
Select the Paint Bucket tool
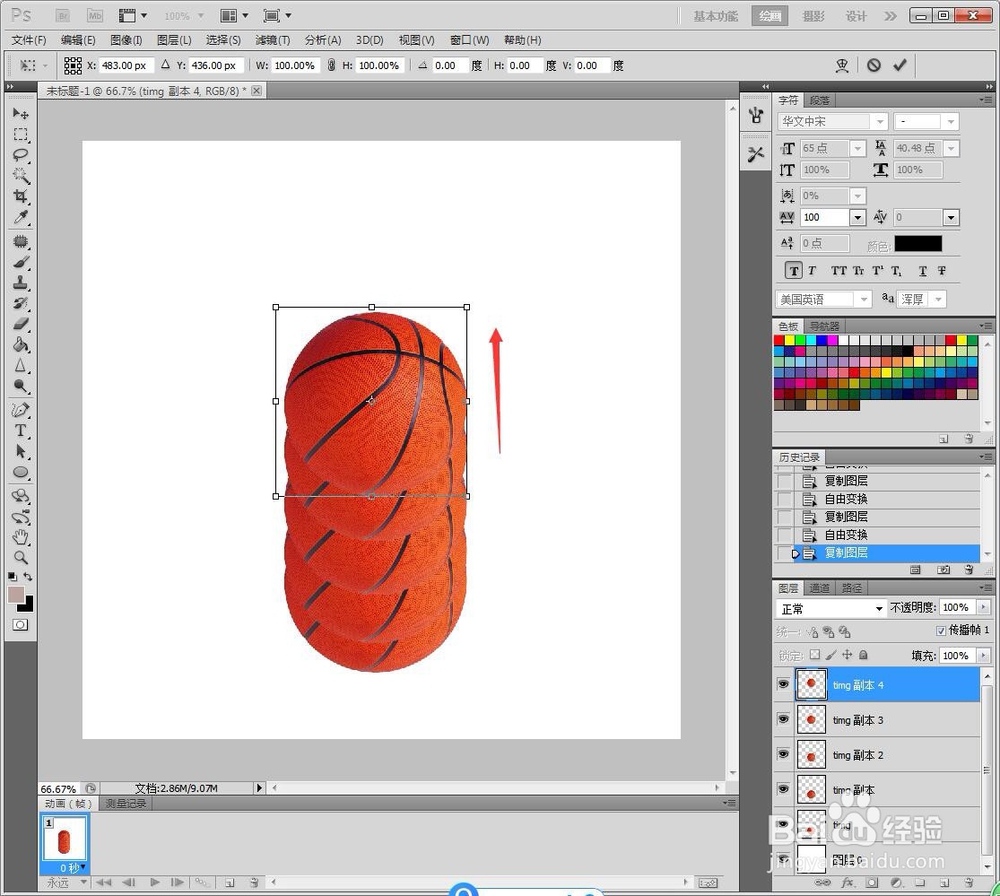(20, 344)
